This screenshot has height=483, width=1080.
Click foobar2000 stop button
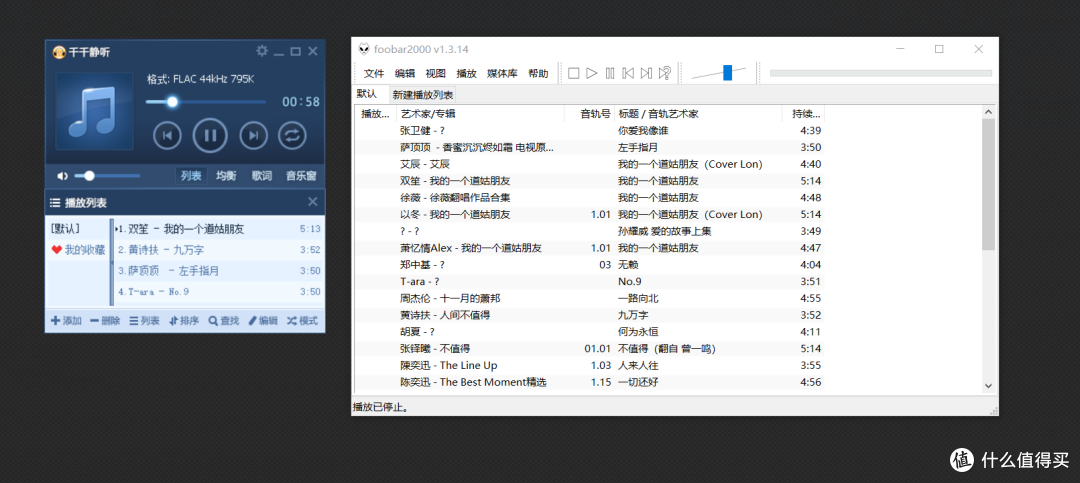point(574,73)
